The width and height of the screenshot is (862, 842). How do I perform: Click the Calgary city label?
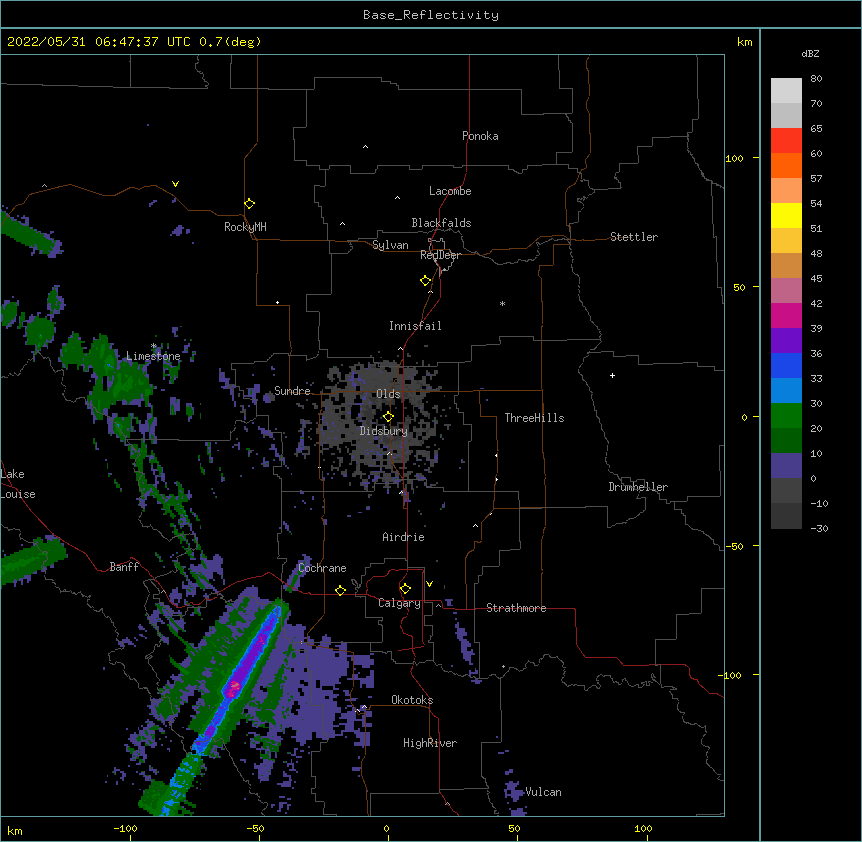tap(399, 603)
